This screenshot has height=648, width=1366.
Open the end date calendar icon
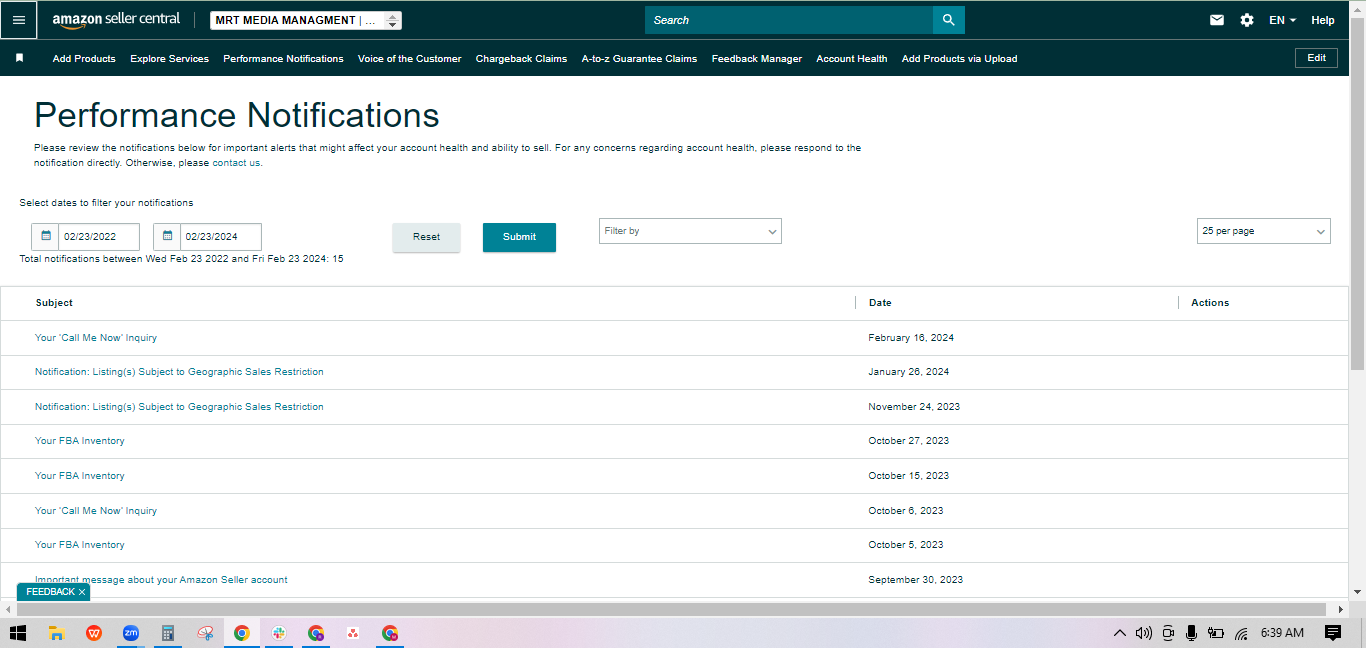click(x=167, y=237)
